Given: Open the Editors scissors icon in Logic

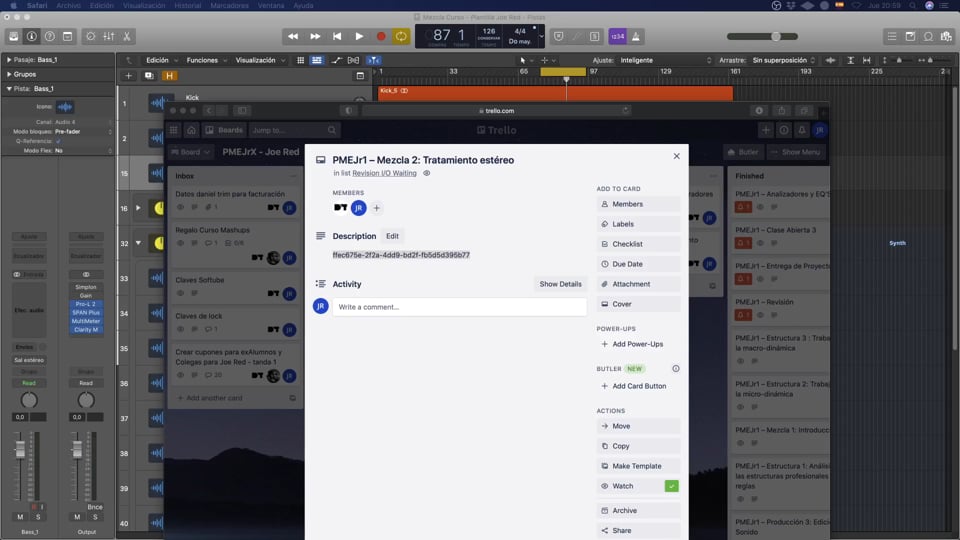Looking at the screenshot, I should pyautogui.click(x=127, y=36).
